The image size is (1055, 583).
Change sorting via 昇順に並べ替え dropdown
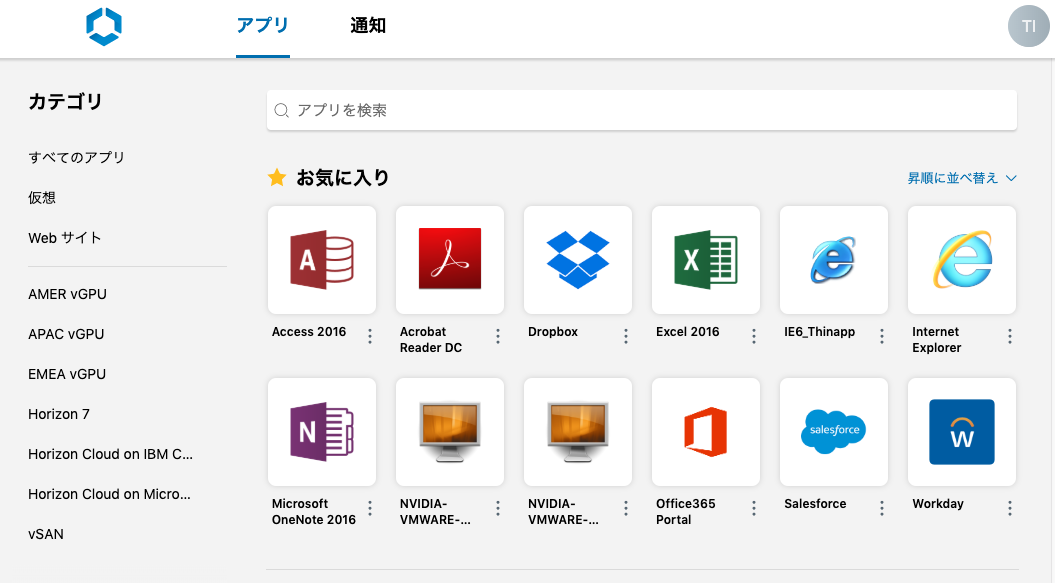tap(960, 177)
